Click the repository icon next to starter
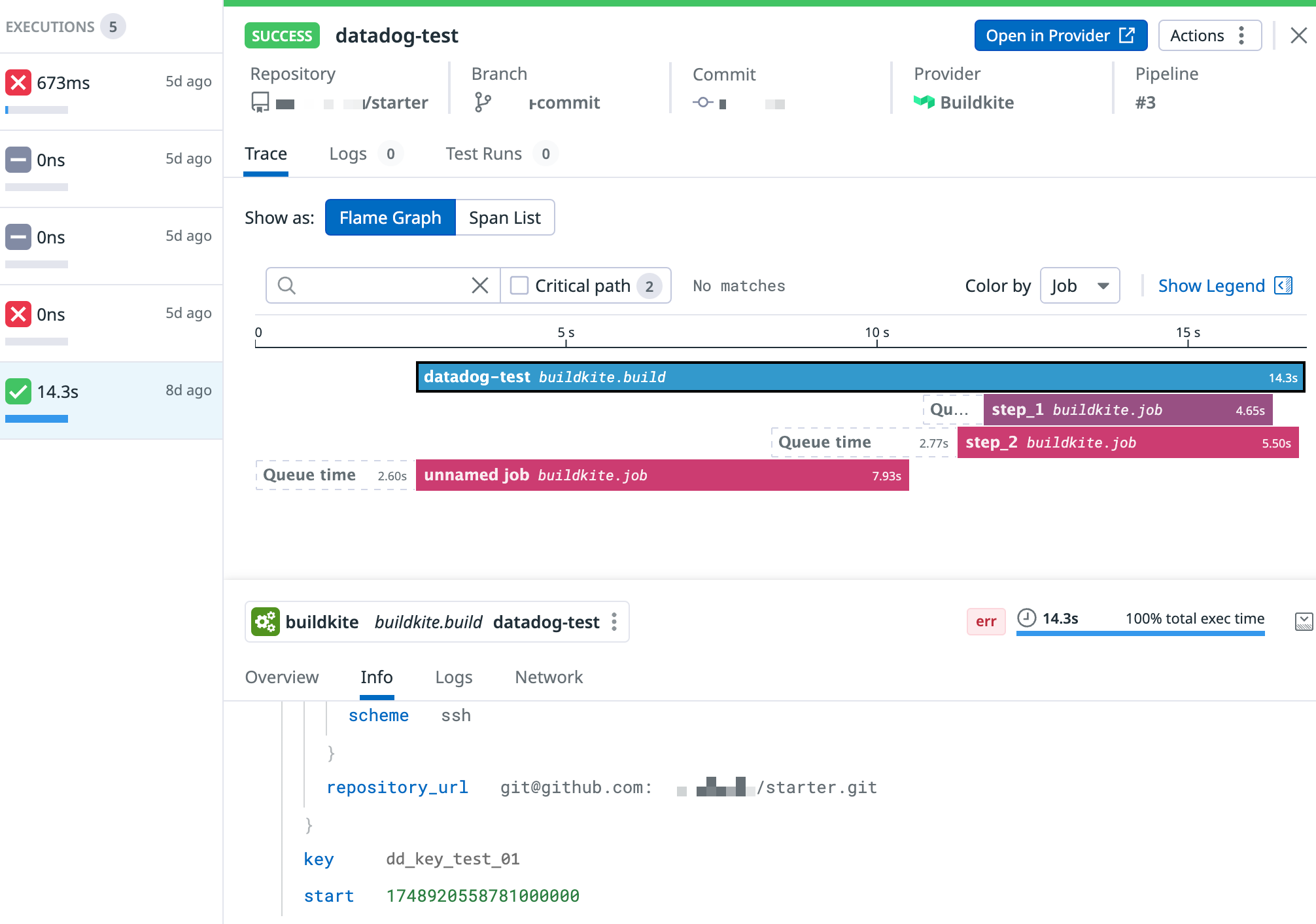The height and width of the screenshot is (924, 1316). 259,102
